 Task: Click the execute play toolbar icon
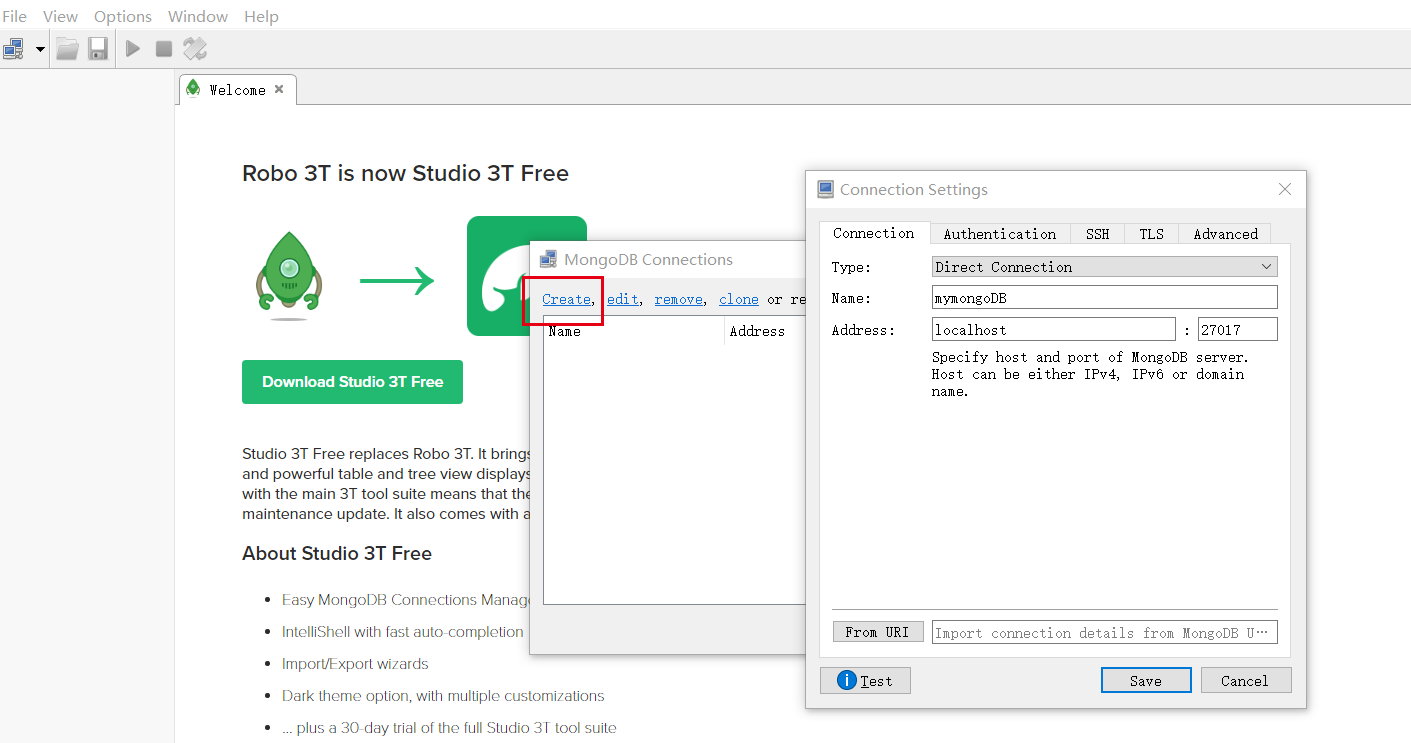point(133,48)
